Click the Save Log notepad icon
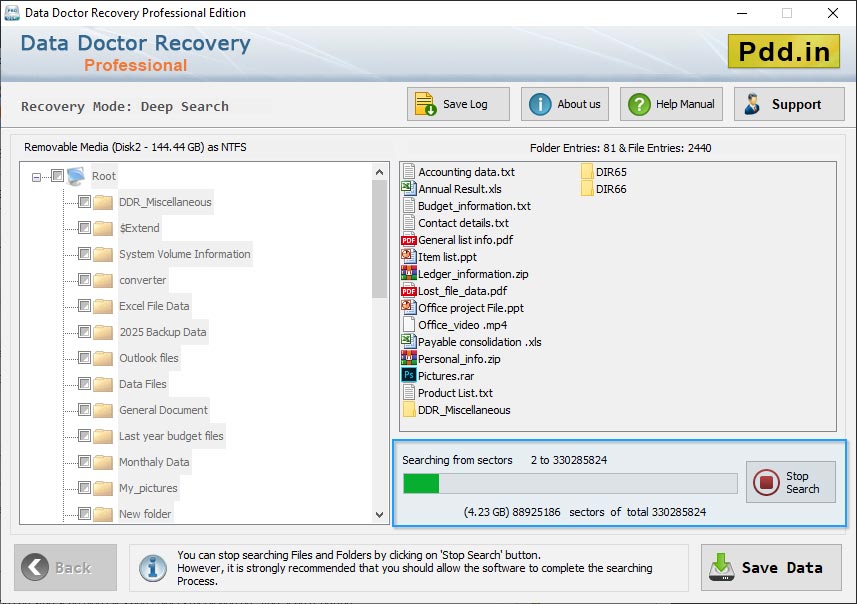The height and width of the screenshot is (604, 857). (425, 104)
